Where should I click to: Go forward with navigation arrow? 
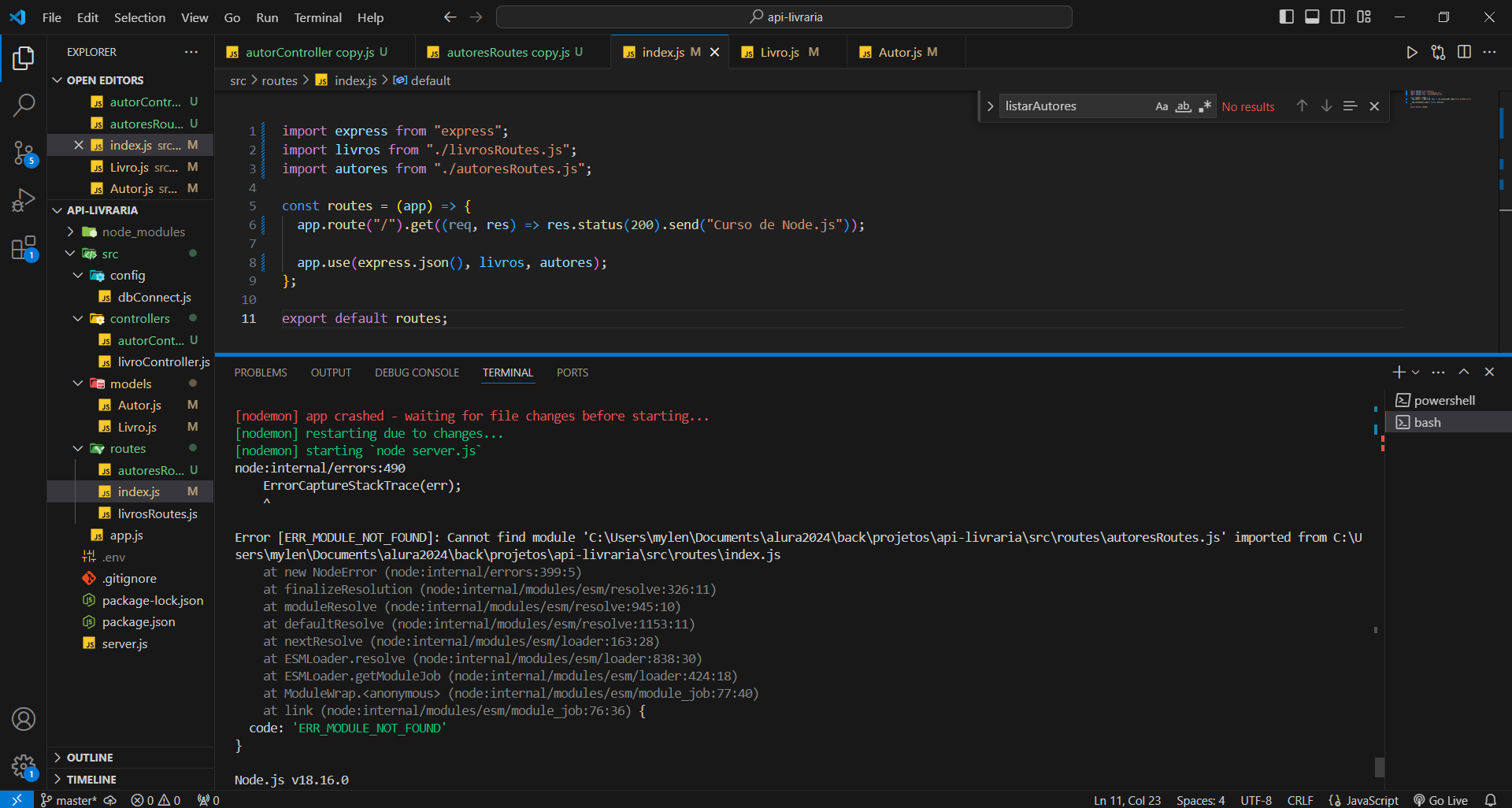(x=476, y=17)
